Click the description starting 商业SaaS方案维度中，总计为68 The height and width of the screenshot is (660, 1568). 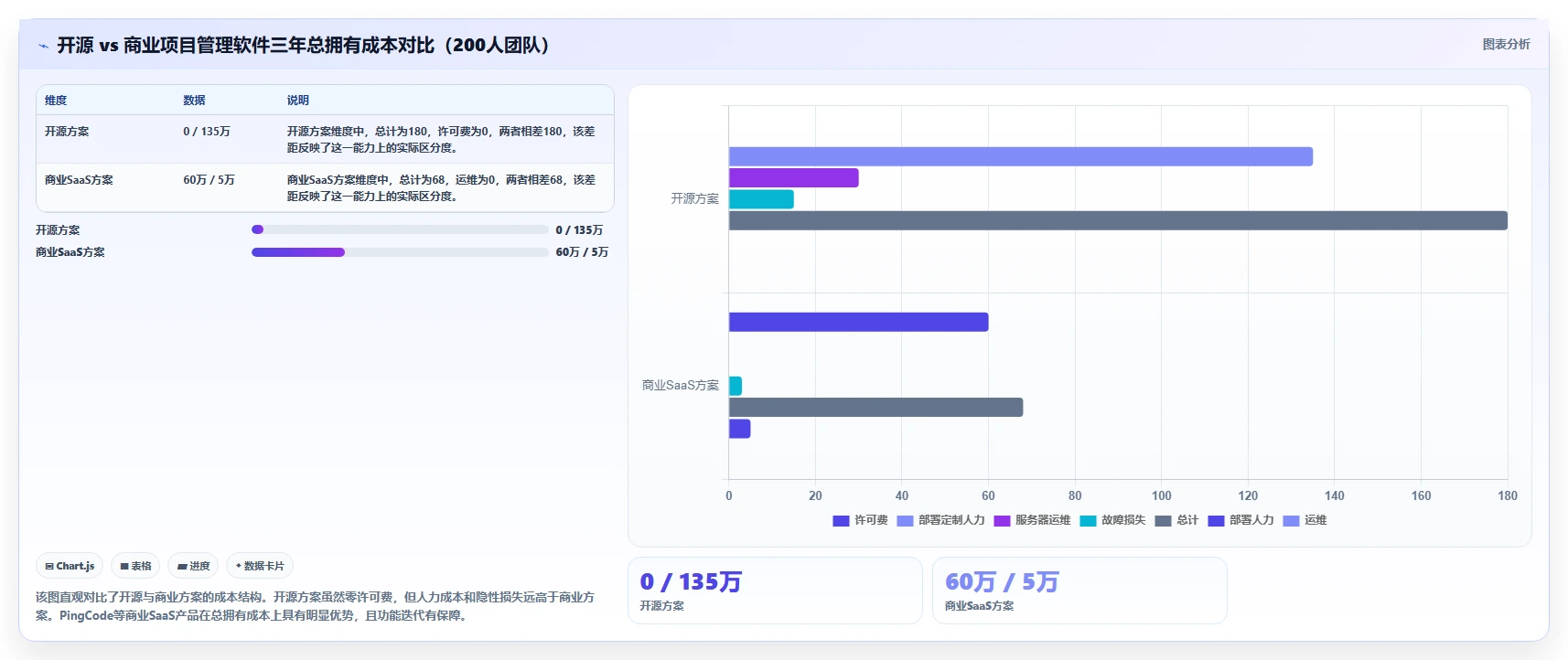441,187
